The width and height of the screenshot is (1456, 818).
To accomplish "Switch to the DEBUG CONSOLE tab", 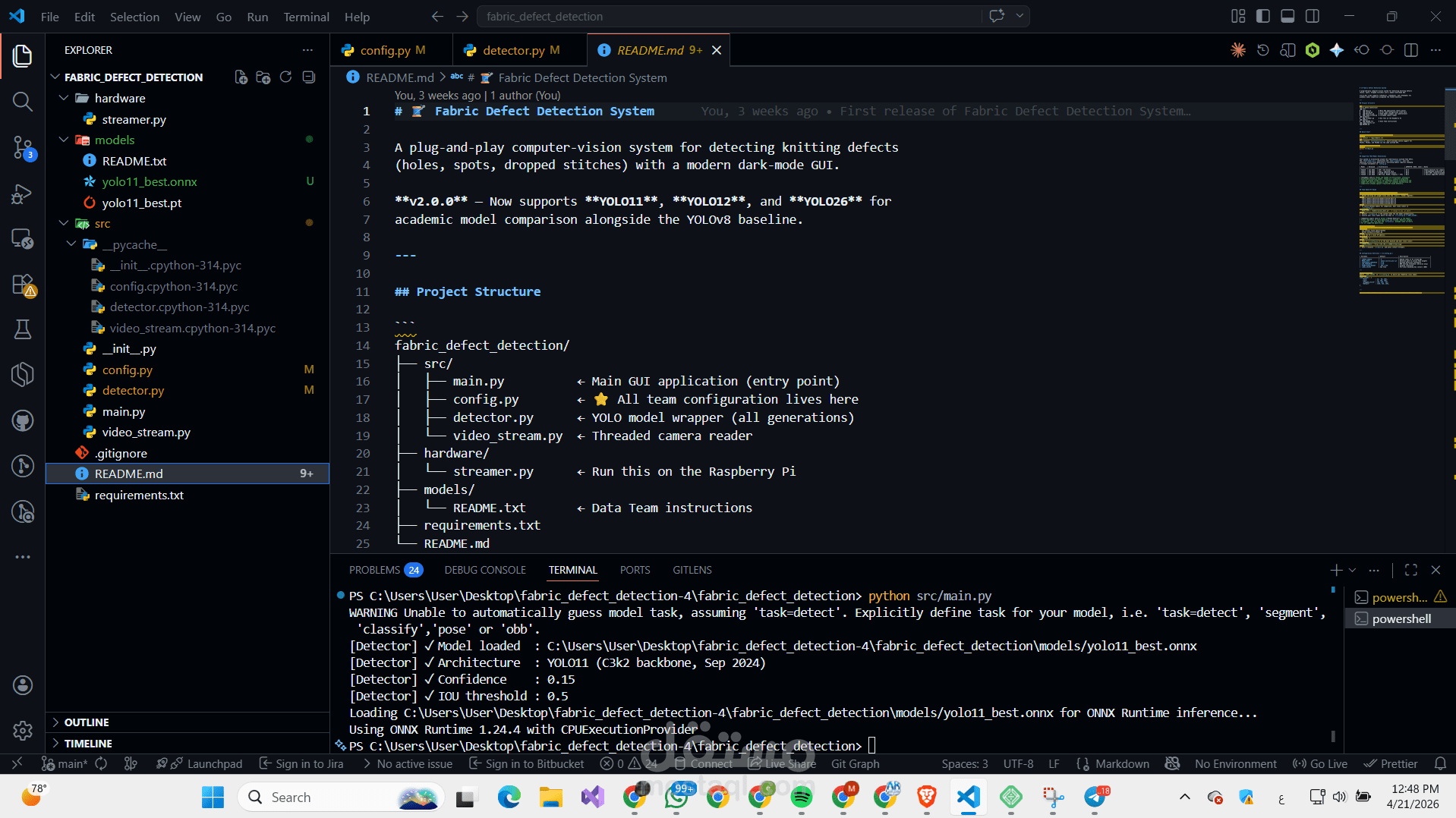I will point(485,570).
